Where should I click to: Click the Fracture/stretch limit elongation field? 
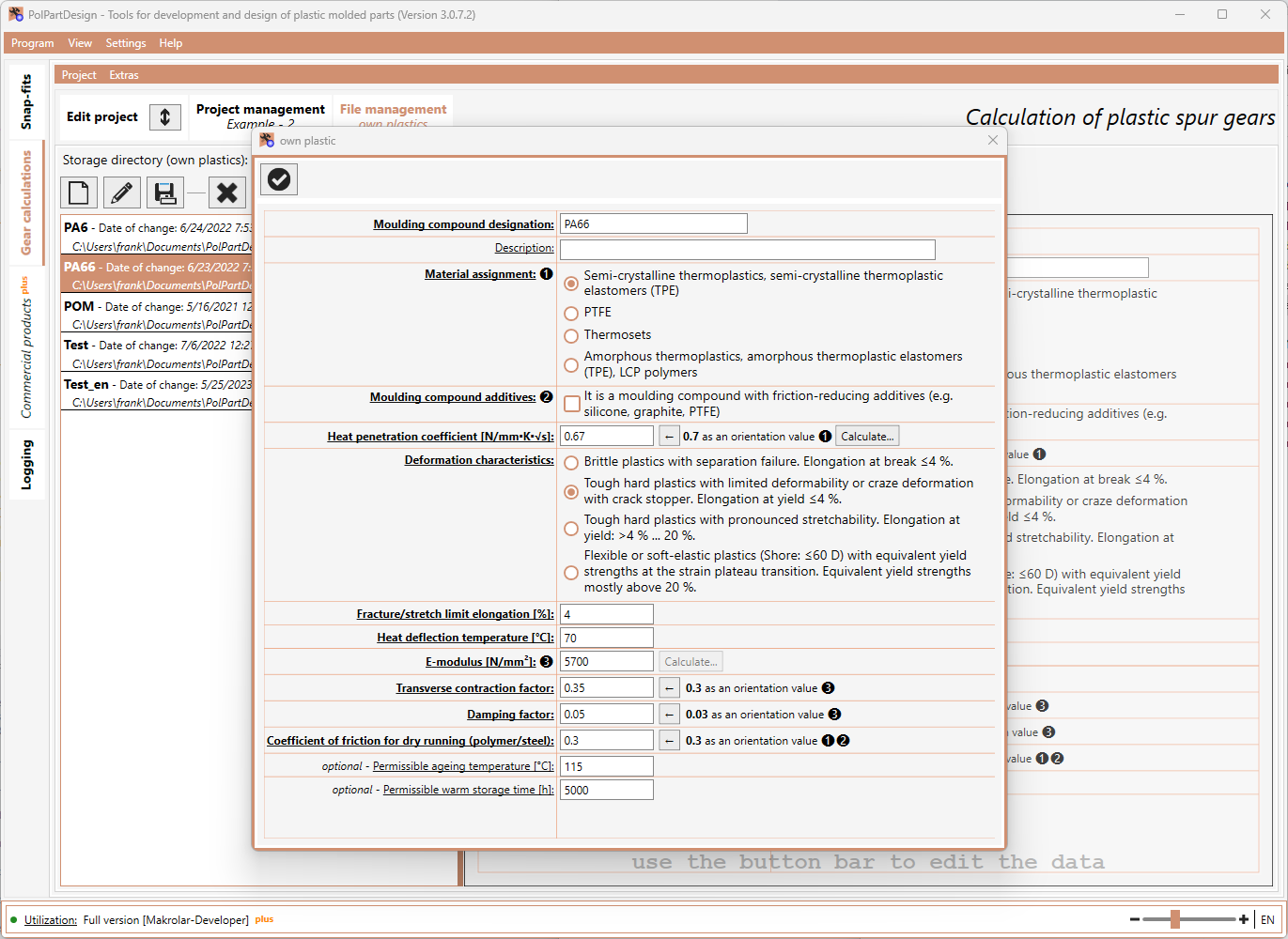(607, 614)
